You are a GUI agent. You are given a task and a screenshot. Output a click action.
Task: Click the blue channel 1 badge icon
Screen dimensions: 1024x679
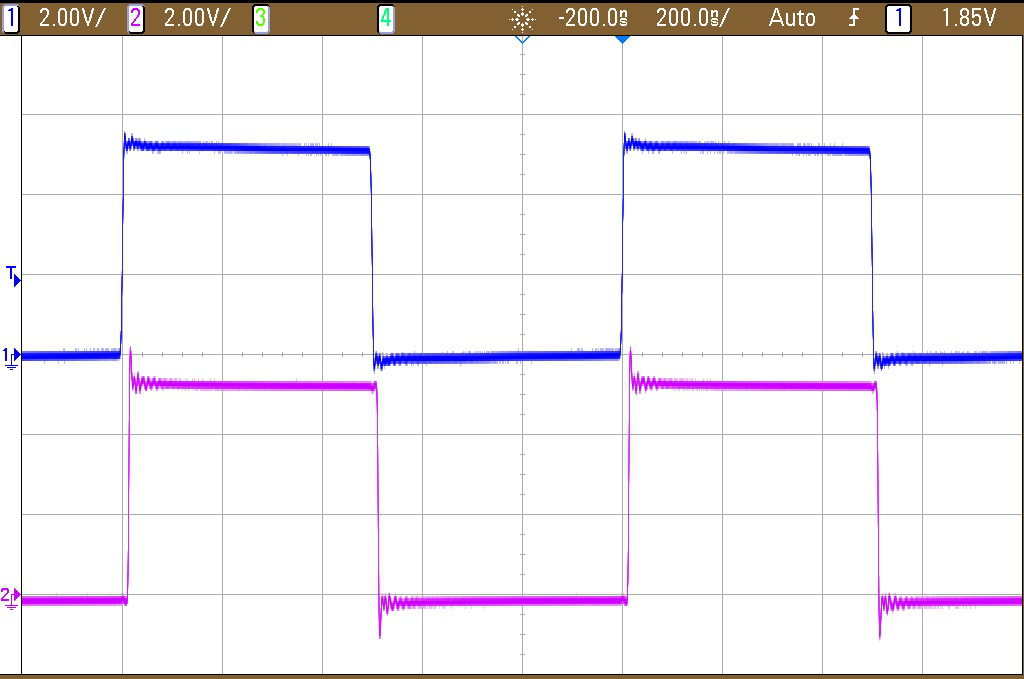pyautogui.click(x=12, y=17)
